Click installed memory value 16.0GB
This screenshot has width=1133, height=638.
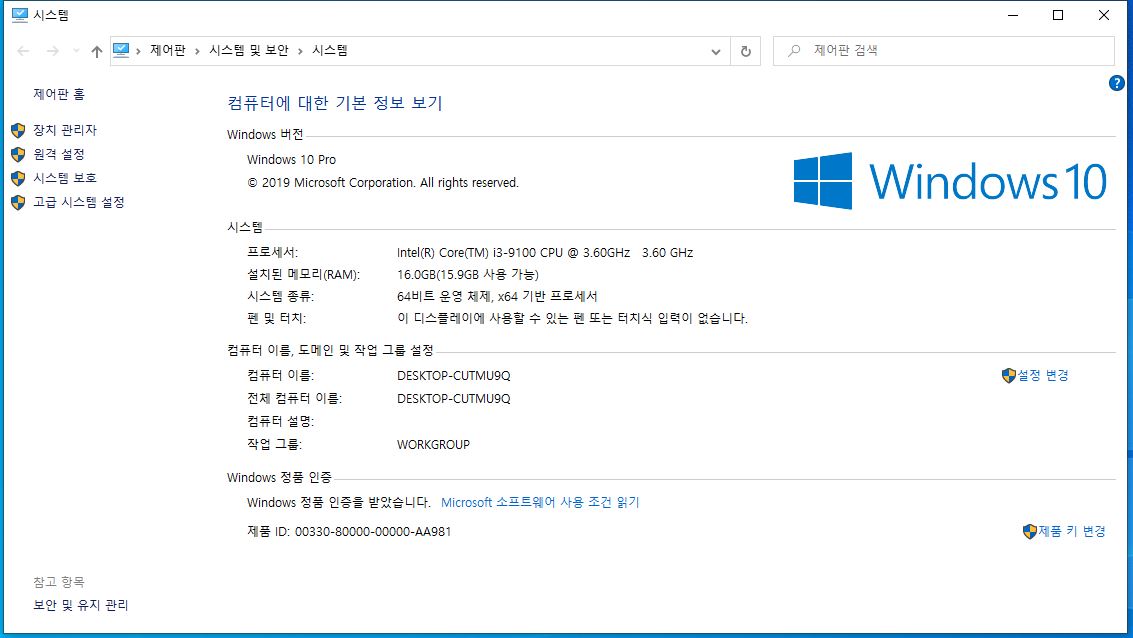[x=468, y=275]
